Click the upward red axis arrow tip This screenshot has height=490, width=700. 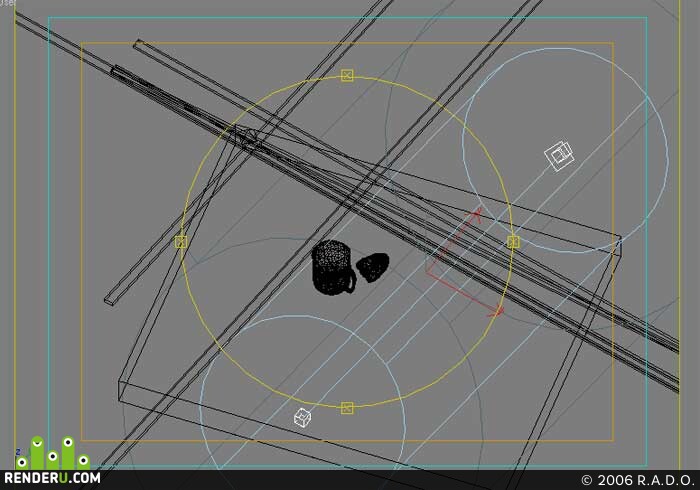pos(476,212)
